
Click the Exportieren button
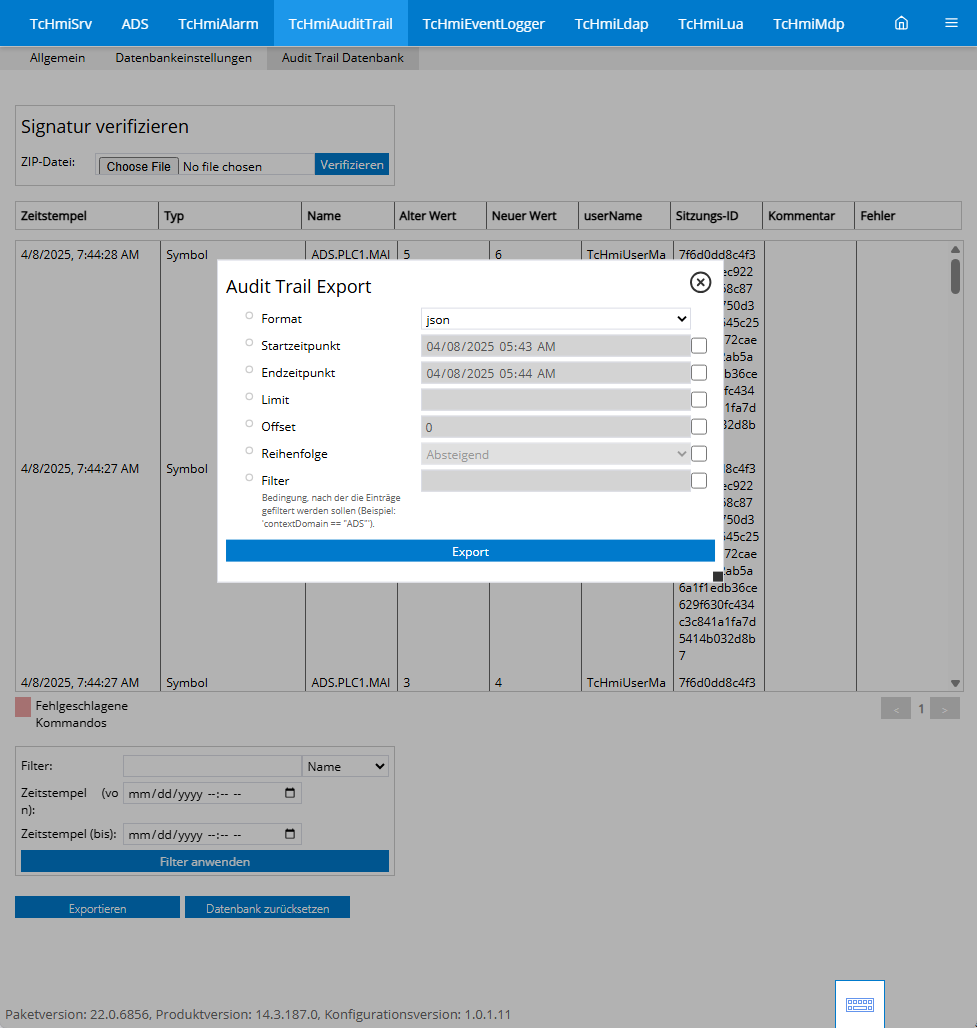(x=97, y=908)
